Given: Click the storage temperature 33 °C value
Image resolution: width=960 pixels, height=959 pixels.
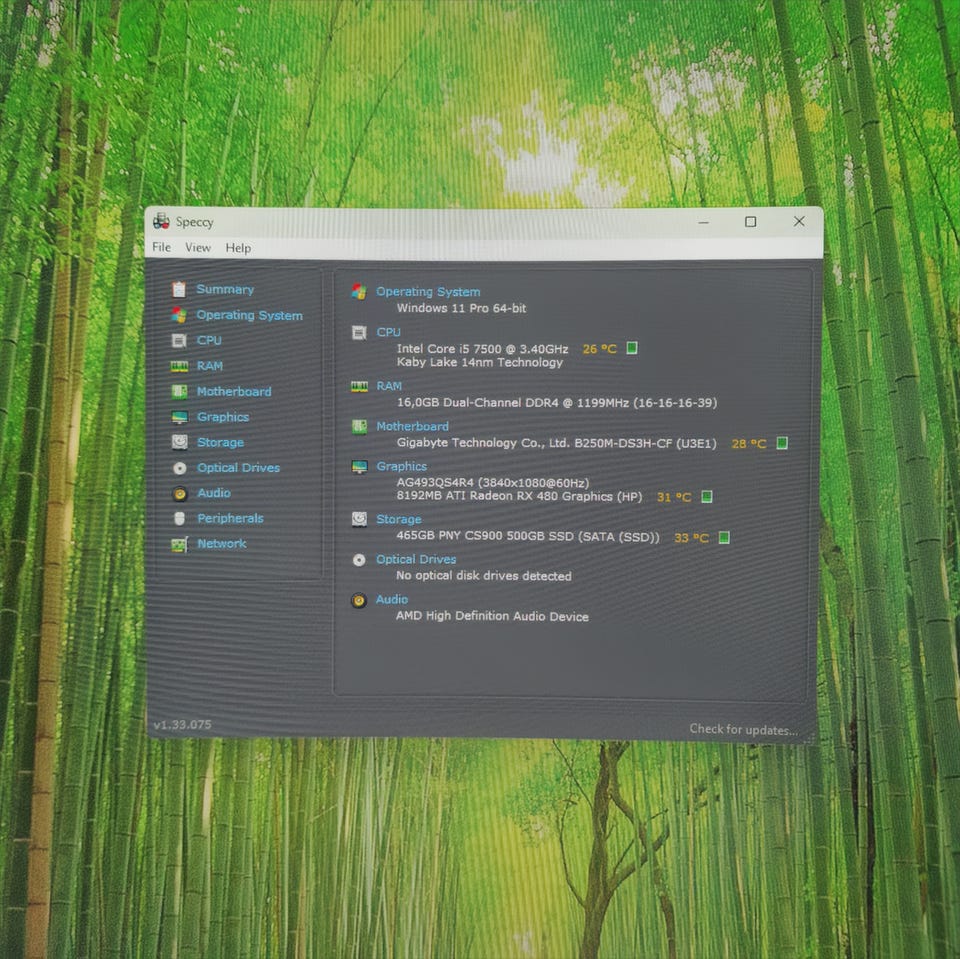Looking at the screenshot, I should [x=691, y=538].
